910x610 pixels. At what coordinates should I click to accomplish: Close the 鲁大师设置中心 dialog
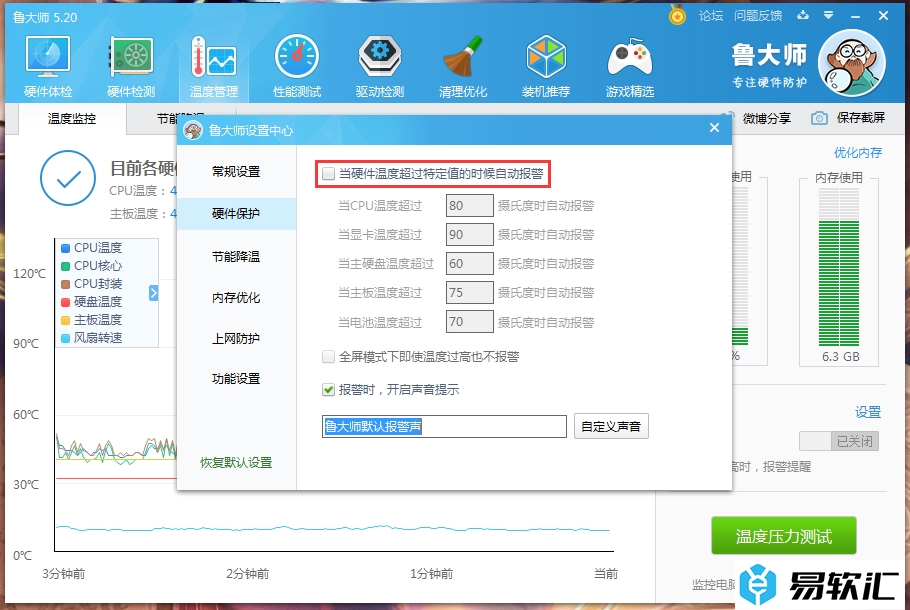click(714, 128)
